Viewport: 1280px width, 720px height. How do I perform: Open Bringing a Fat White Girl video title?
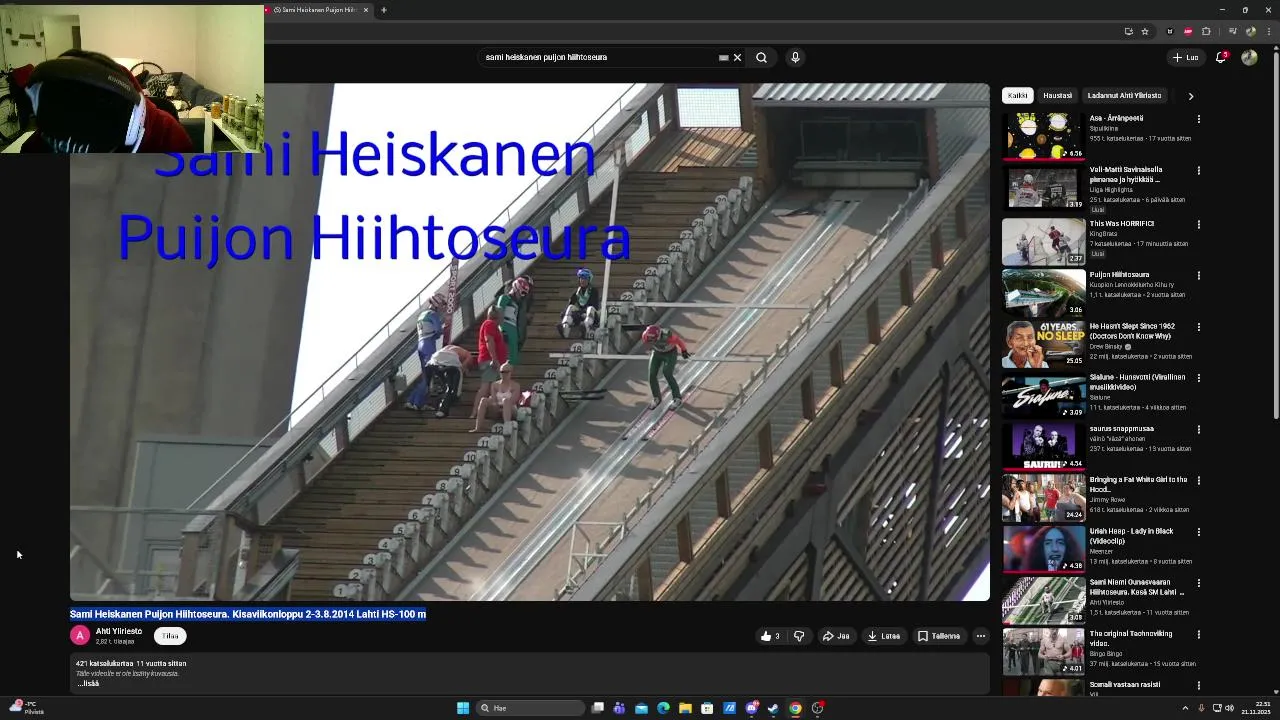tap(1138, 484)
